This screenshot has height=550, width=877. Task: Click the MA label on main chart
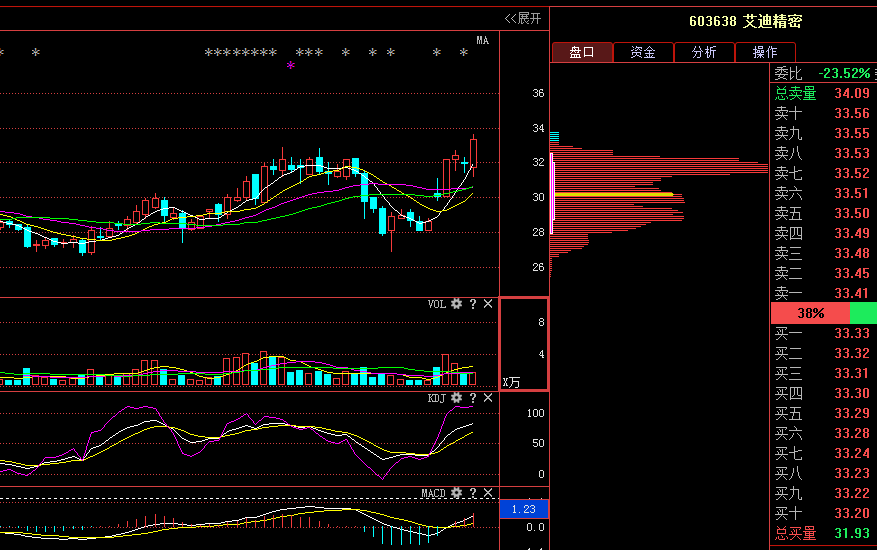click(482, 41)
